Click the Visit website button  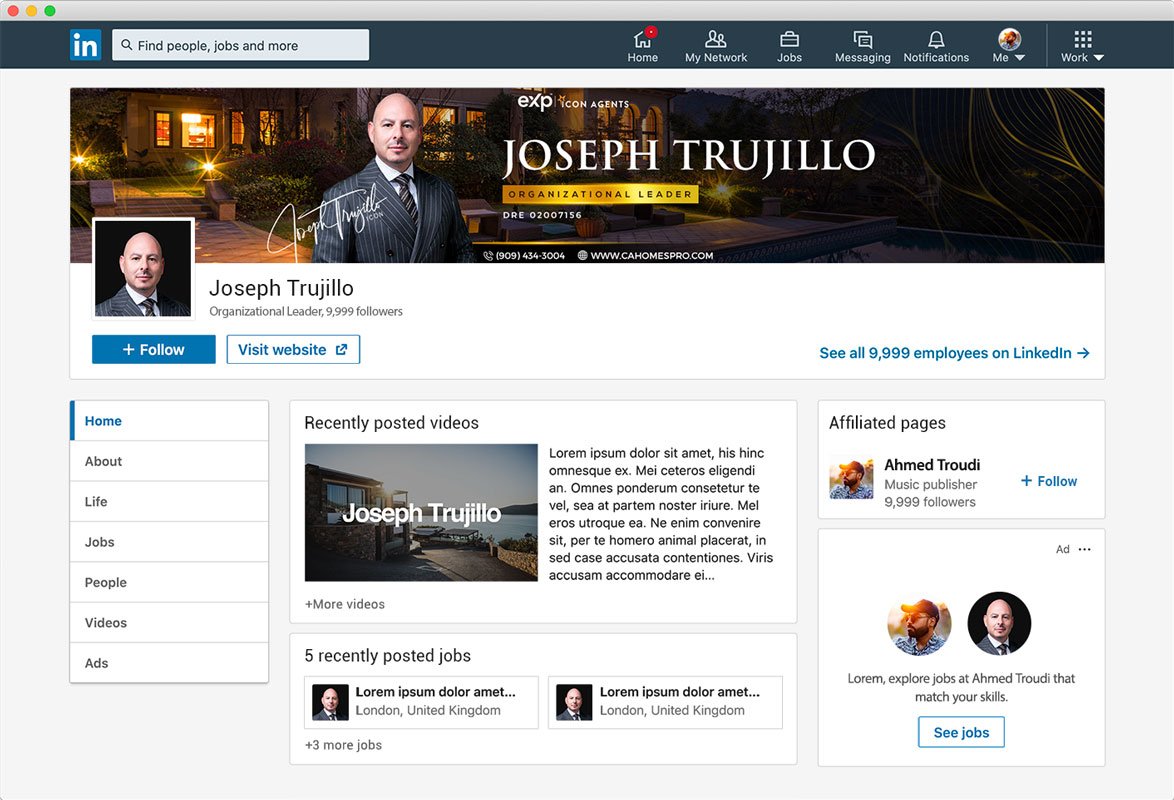coord(293,349)
